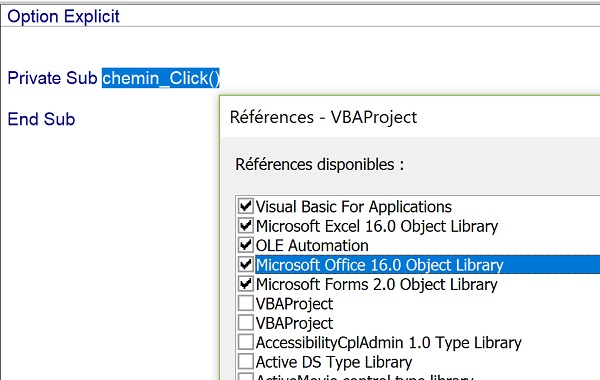Click highlighted Microsoft Office 16.0 Object Library row
Image resolution: width=600 pixels, height=380 pixels.
[427, 265]
